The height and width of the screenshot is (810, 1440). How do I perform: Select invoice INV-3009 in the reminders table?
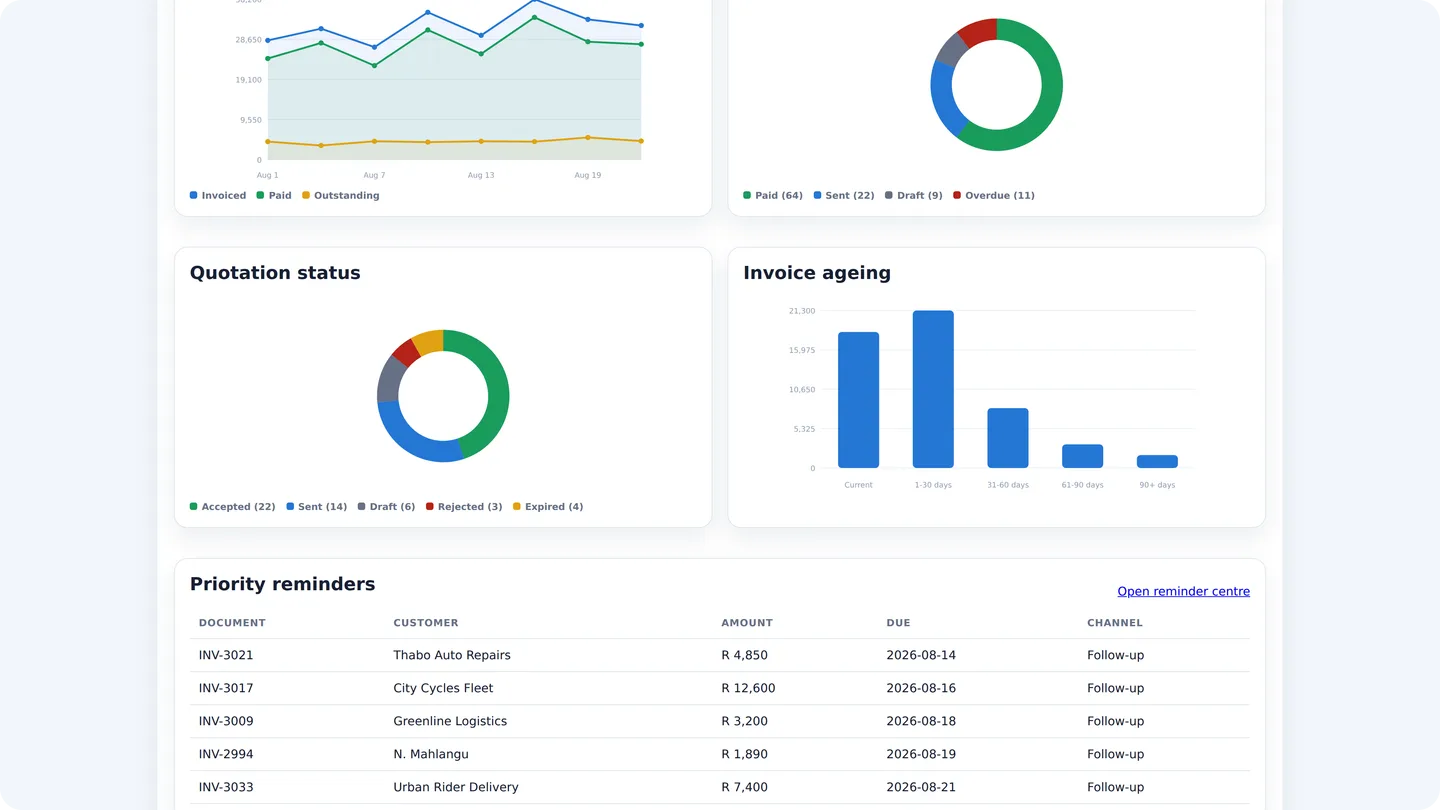click(x=226, y=721)
